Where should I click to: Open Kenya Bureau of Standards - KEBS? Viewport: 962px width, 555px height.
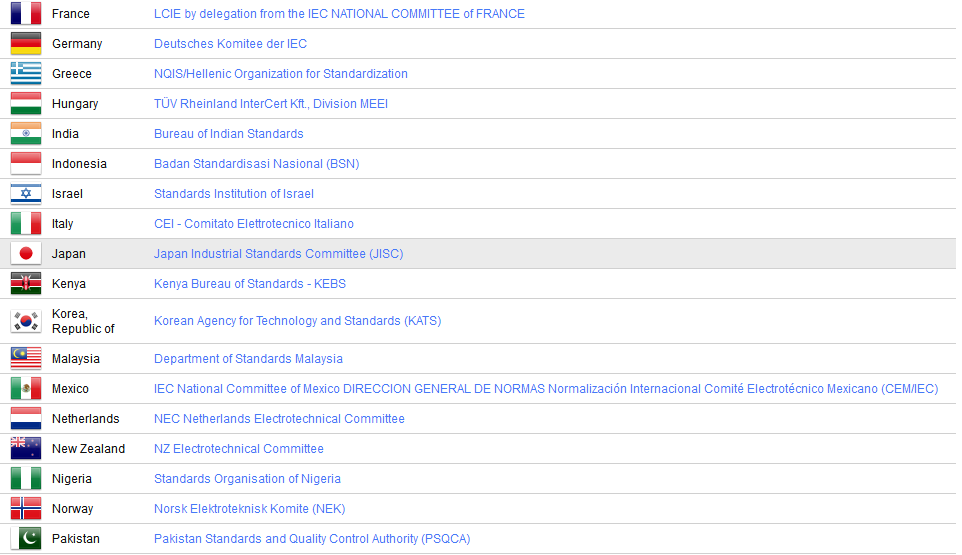249,284
